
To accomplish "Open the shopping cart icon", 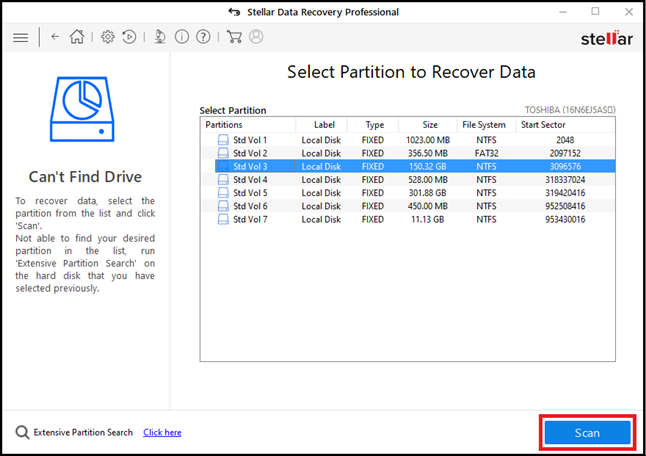I will click(x=234, y=37).
